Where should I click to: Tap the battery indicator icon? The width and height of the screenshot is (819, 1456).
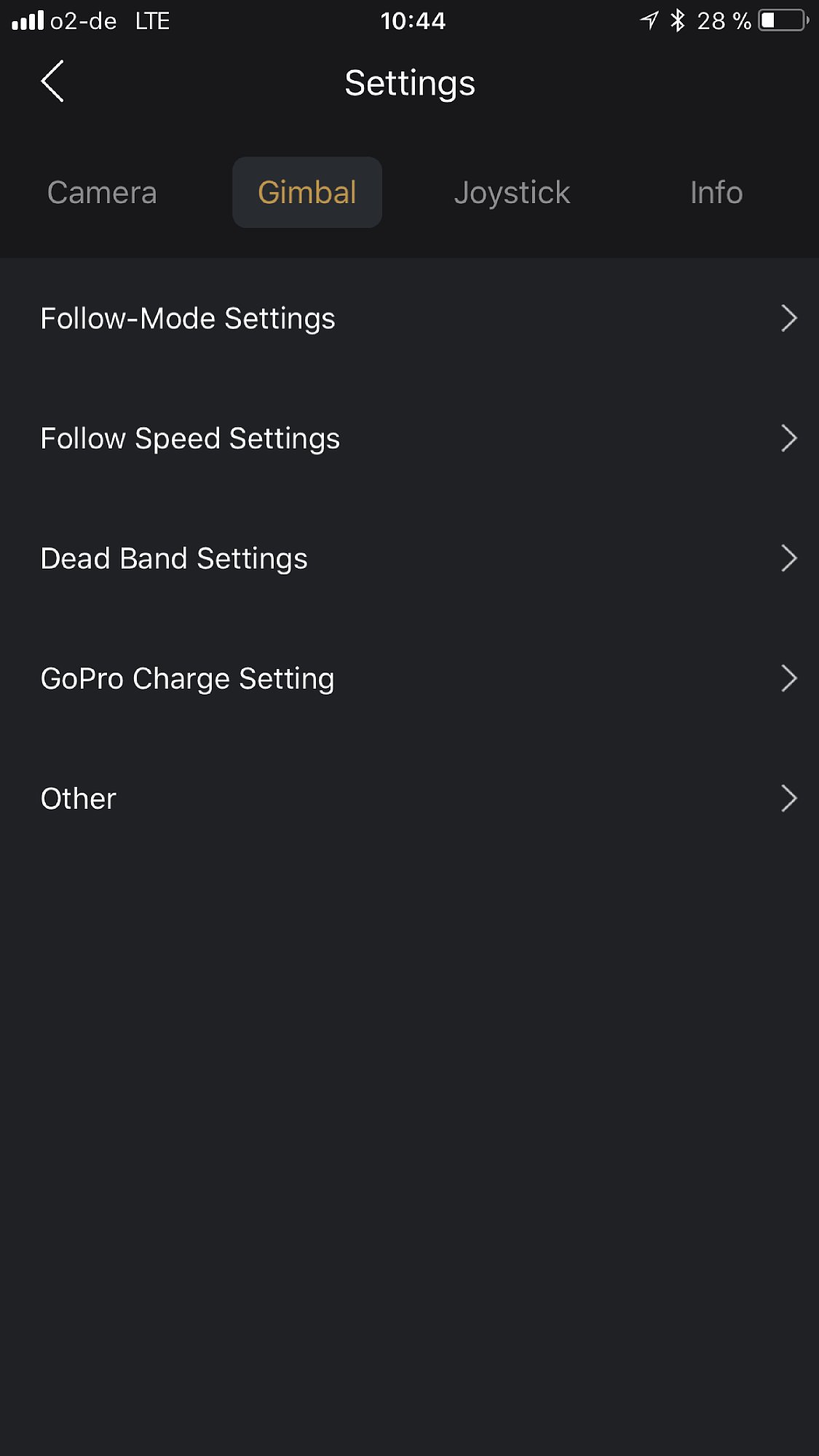pyautogui.click(x=783, y=20)
